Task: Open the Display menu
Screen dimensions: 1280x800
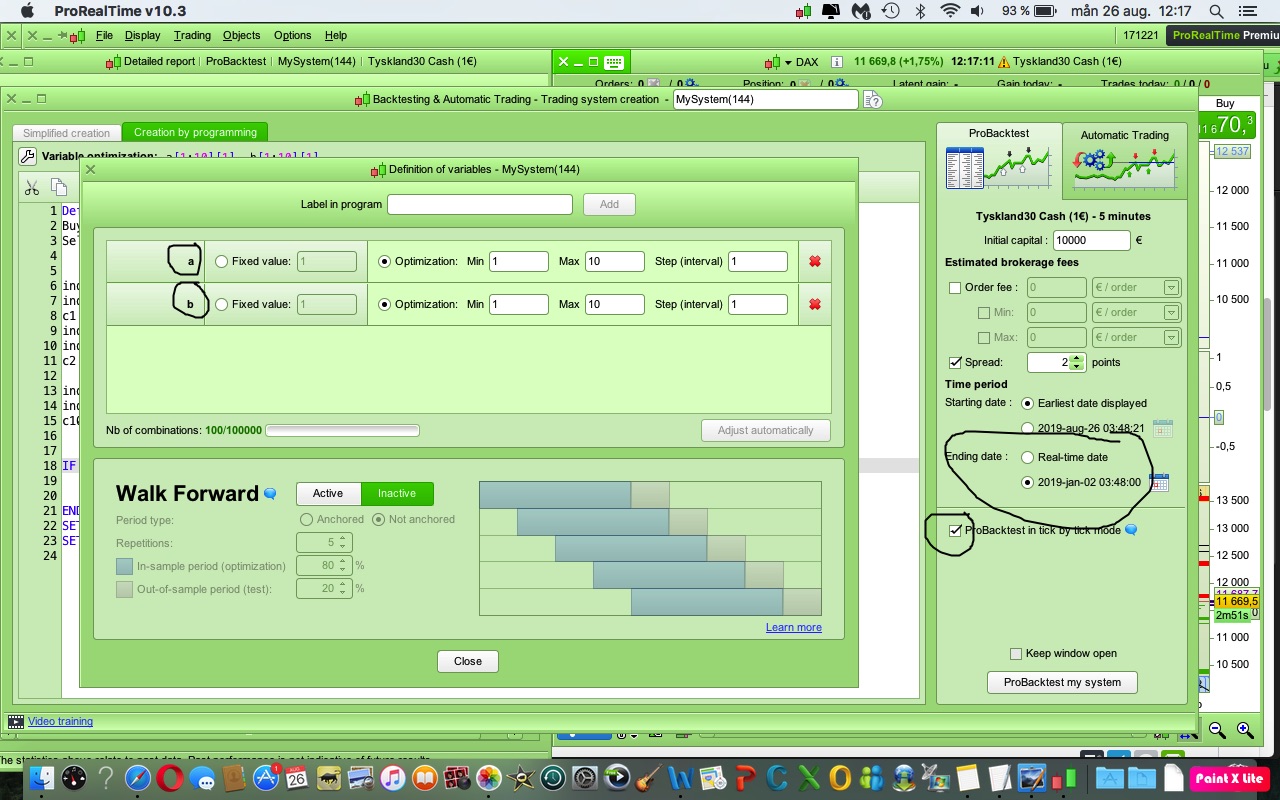Action: click(x=142, y=35)
